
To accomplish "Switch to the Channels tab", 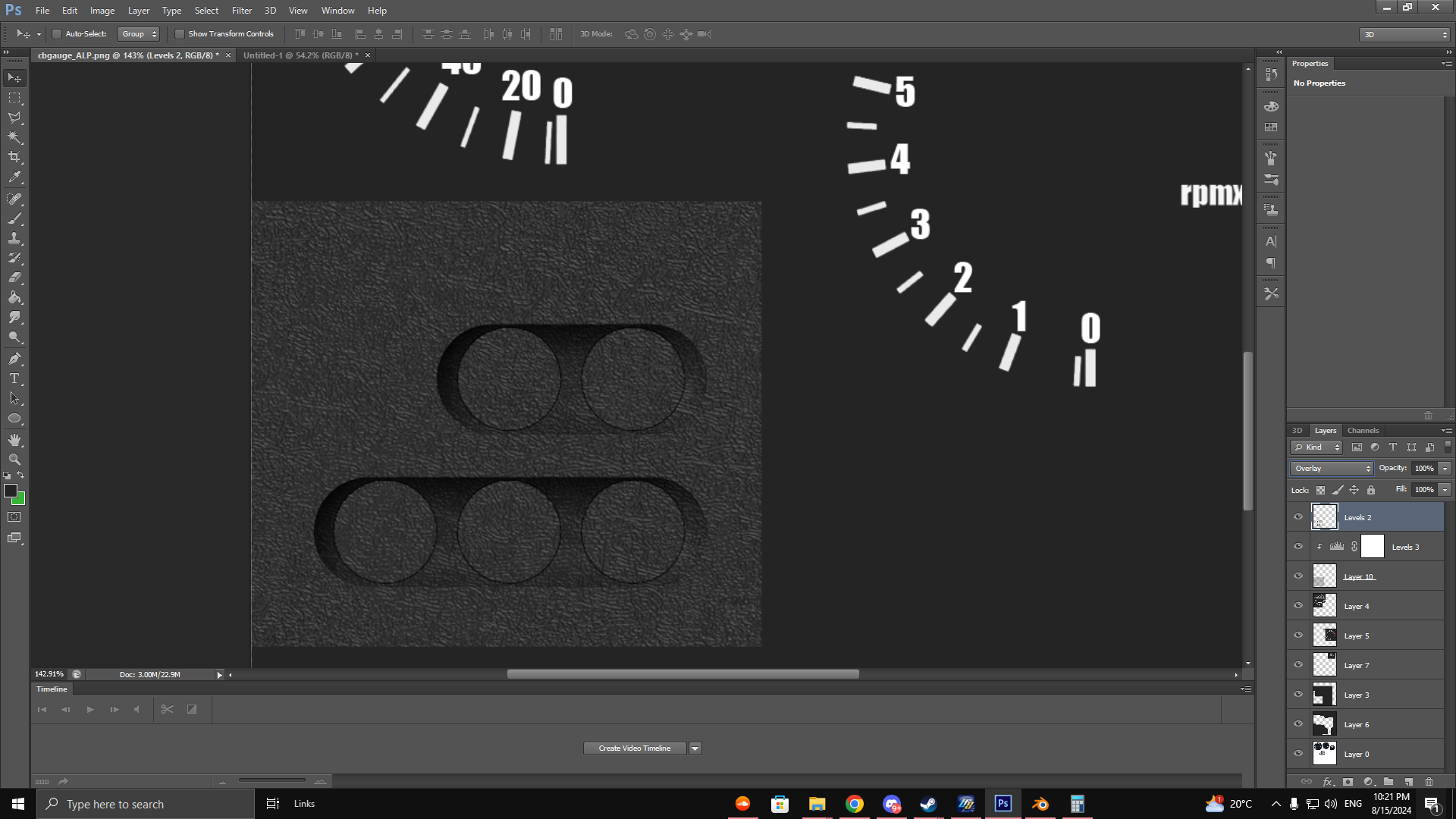I will (x=1363, y=430).
